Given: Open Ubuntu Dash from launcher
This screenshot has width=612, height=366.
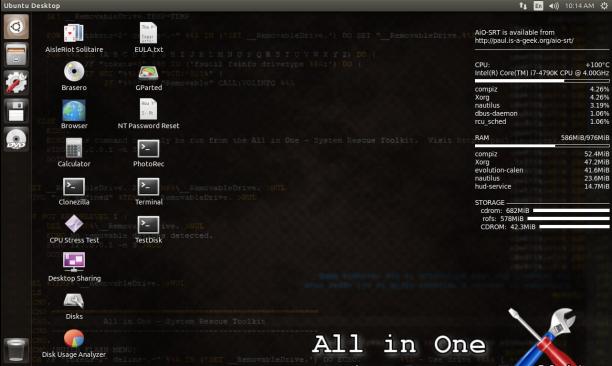Looking at the screenshot, I should pyautogui.click(x=16, y=27).
